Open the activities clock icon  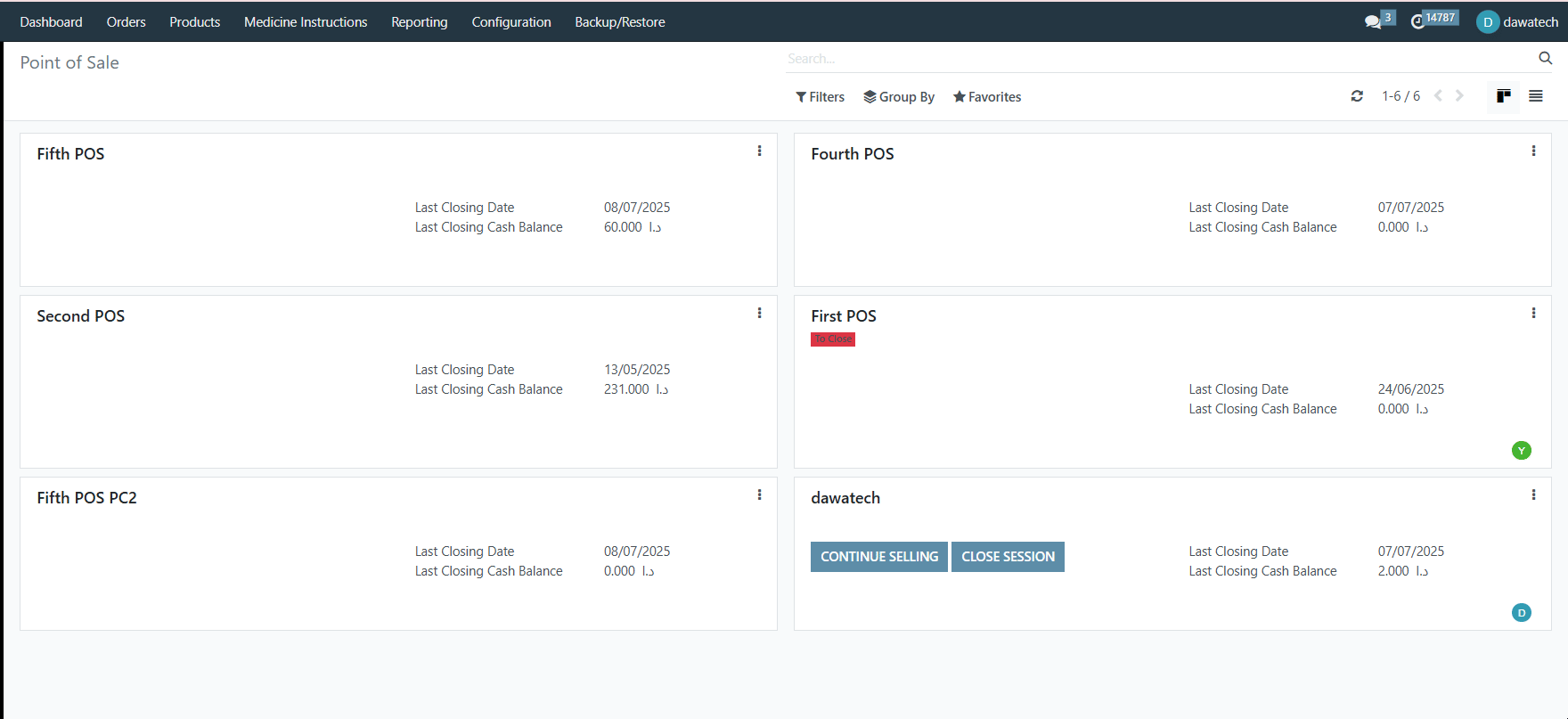1417,21
